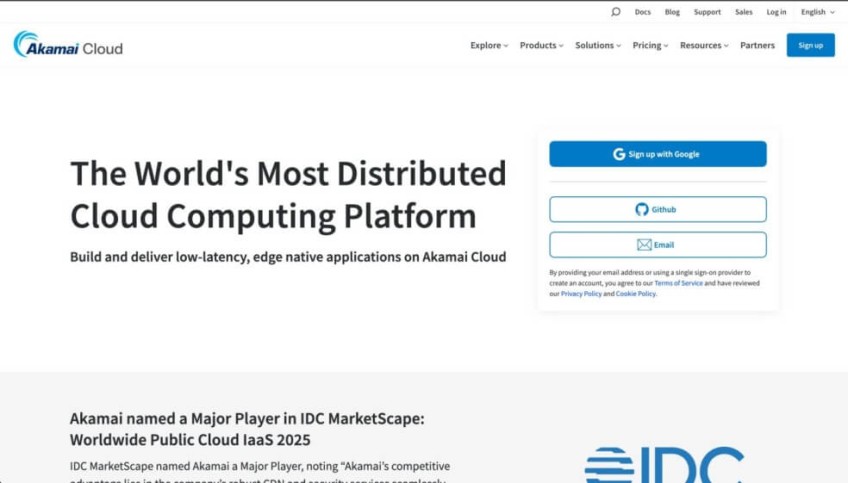This screenshot has width=848, height=483.
Task: Click the Github octocat icon
Action: coord(642,209)
